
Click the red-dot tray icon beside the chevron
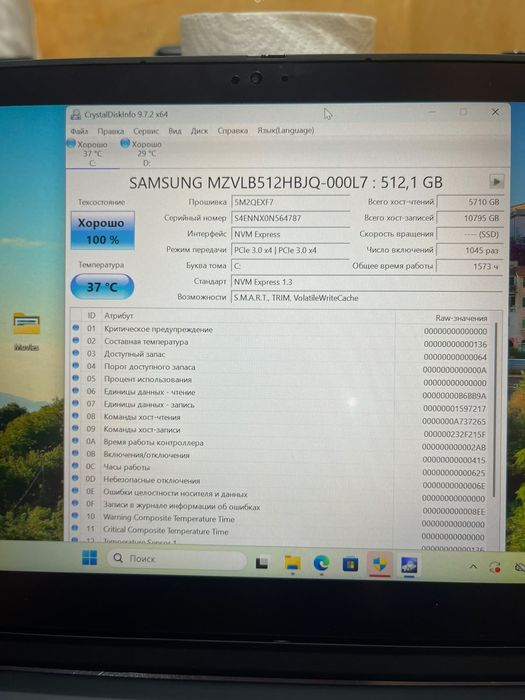pos(495,567)
